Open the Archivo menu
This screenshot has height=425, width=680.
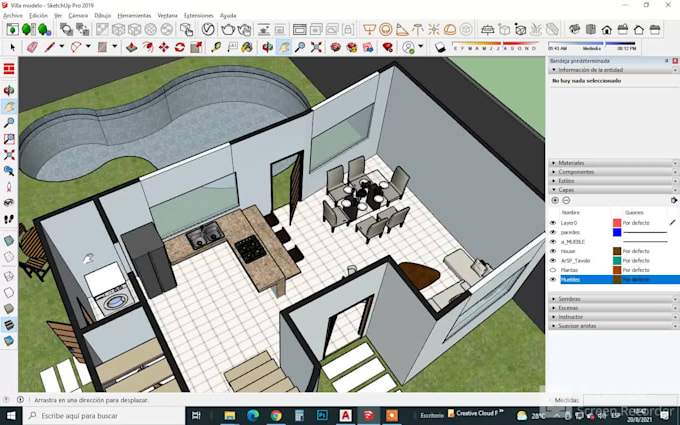point(13,16)
